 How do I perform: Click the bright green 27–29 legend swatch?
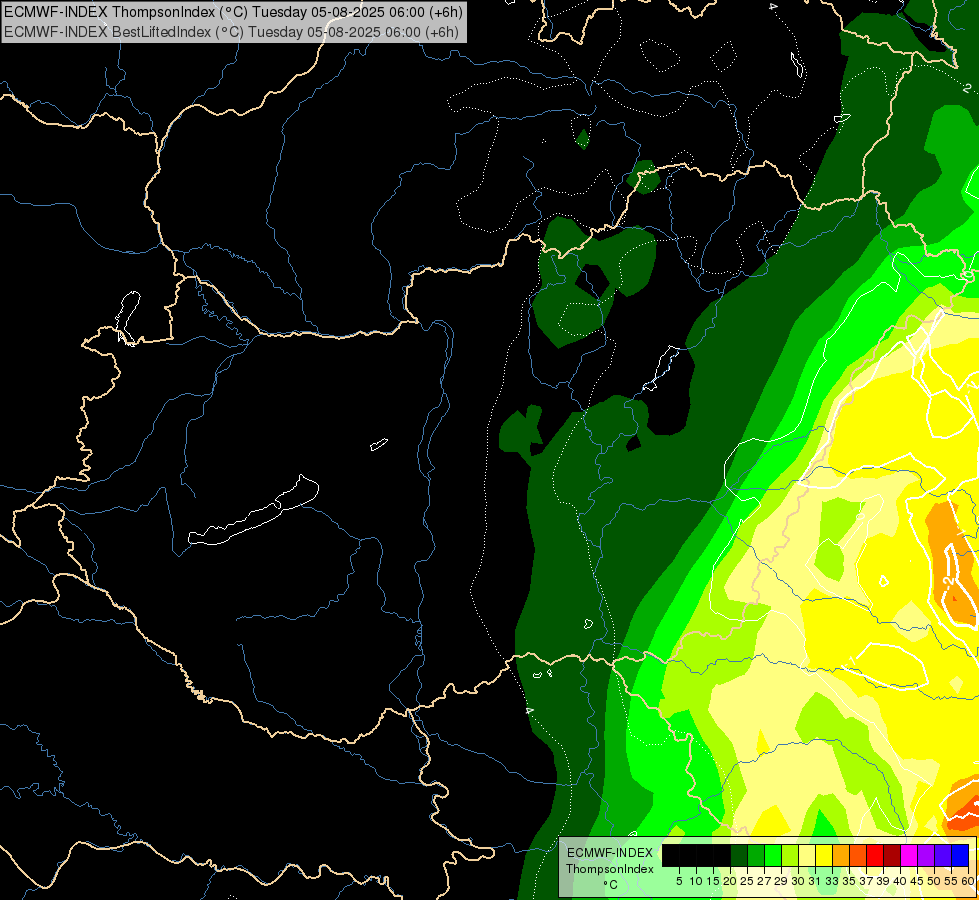pyautogui.click(x=773, y=855)
